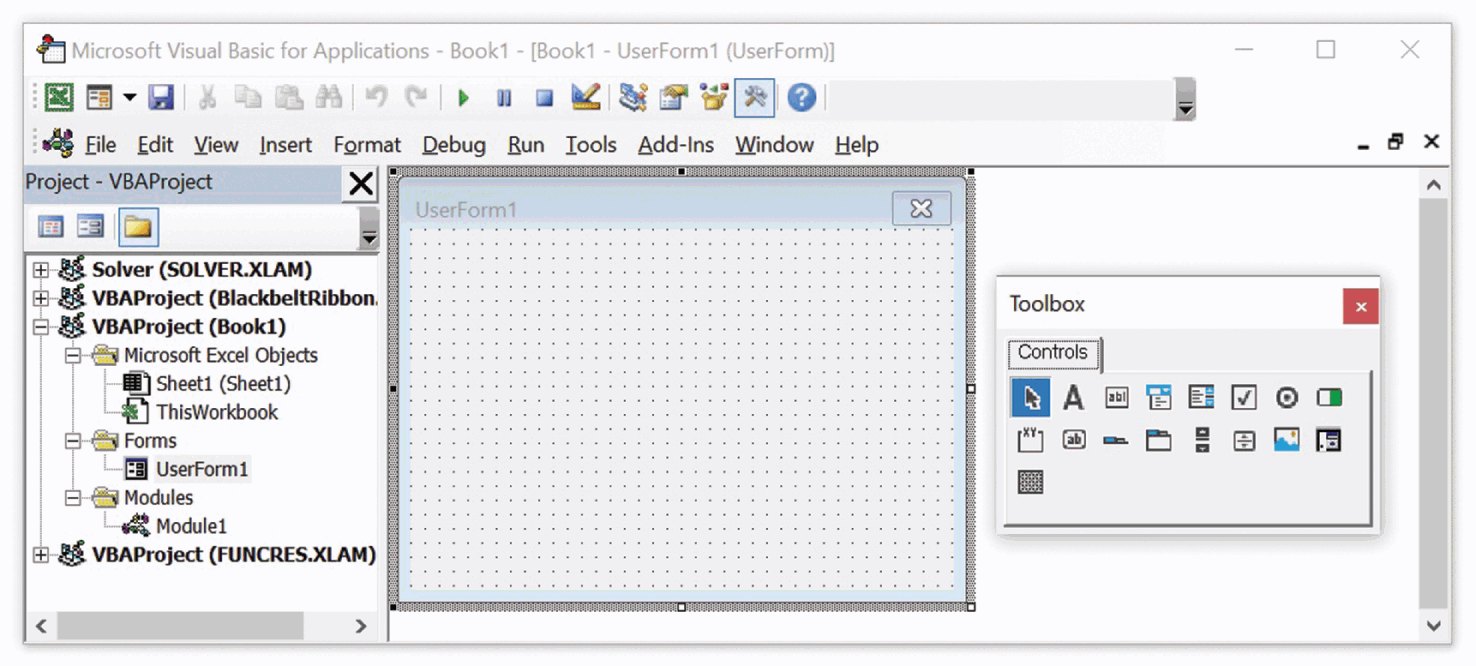The height and width of the screenshot is (666, 1476).
Task: Select Module1 in the project tree
Action: point(190,526)
